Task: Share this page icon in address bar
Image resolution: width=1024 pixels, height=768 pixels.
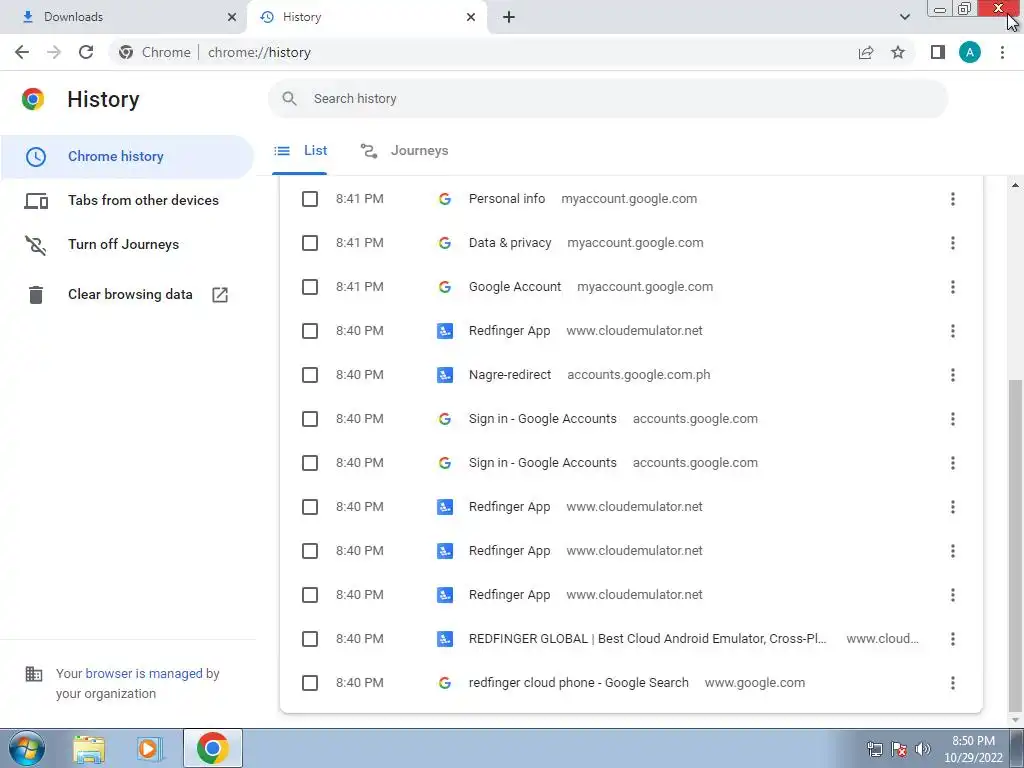Action: coord(866,52)
